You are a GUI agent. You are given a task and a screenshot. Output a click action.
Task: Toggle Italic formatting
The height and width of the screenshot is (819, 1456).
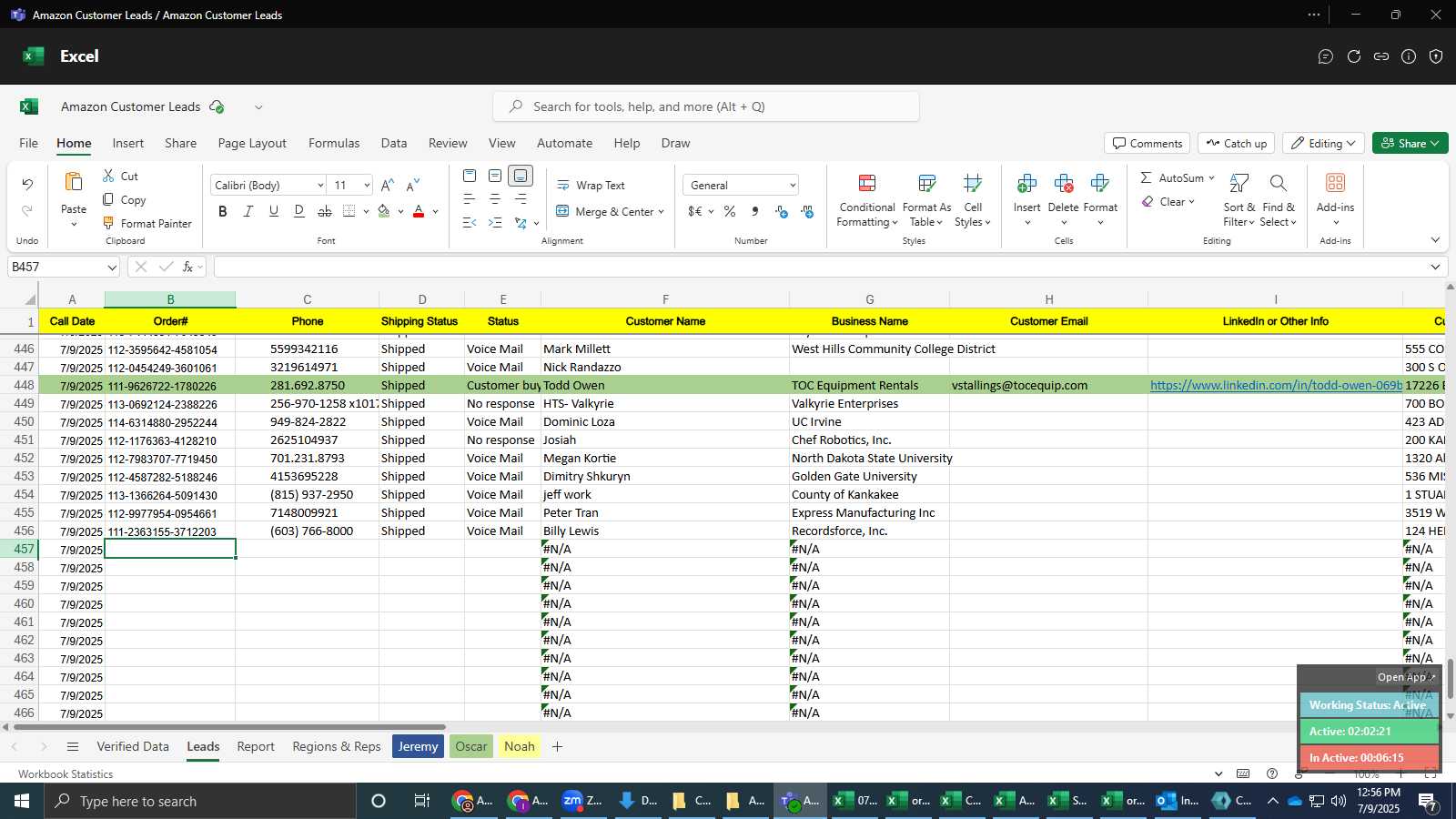tap(248, 211)
